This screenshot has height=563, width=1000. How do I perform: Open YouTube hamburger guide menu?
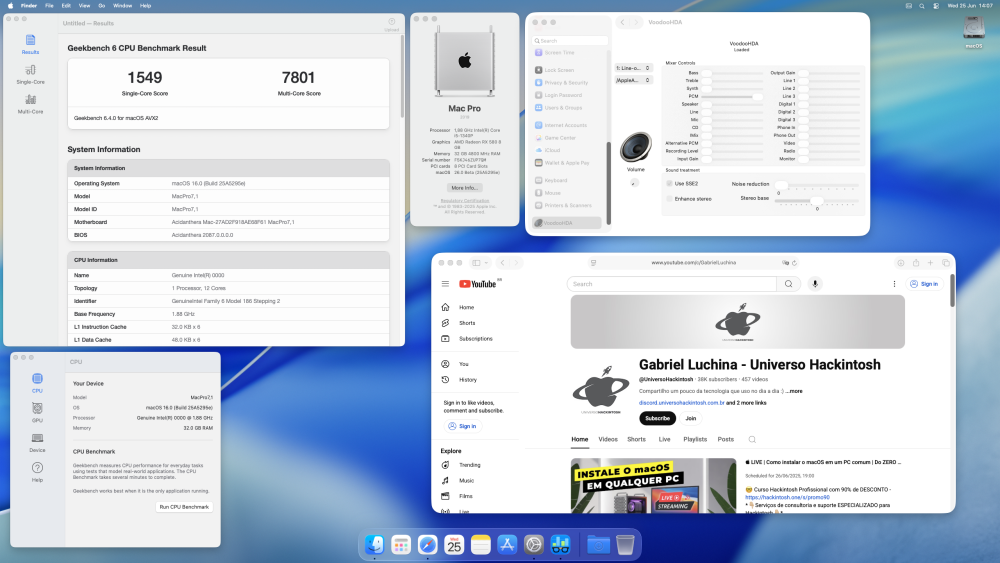point(445,284)
